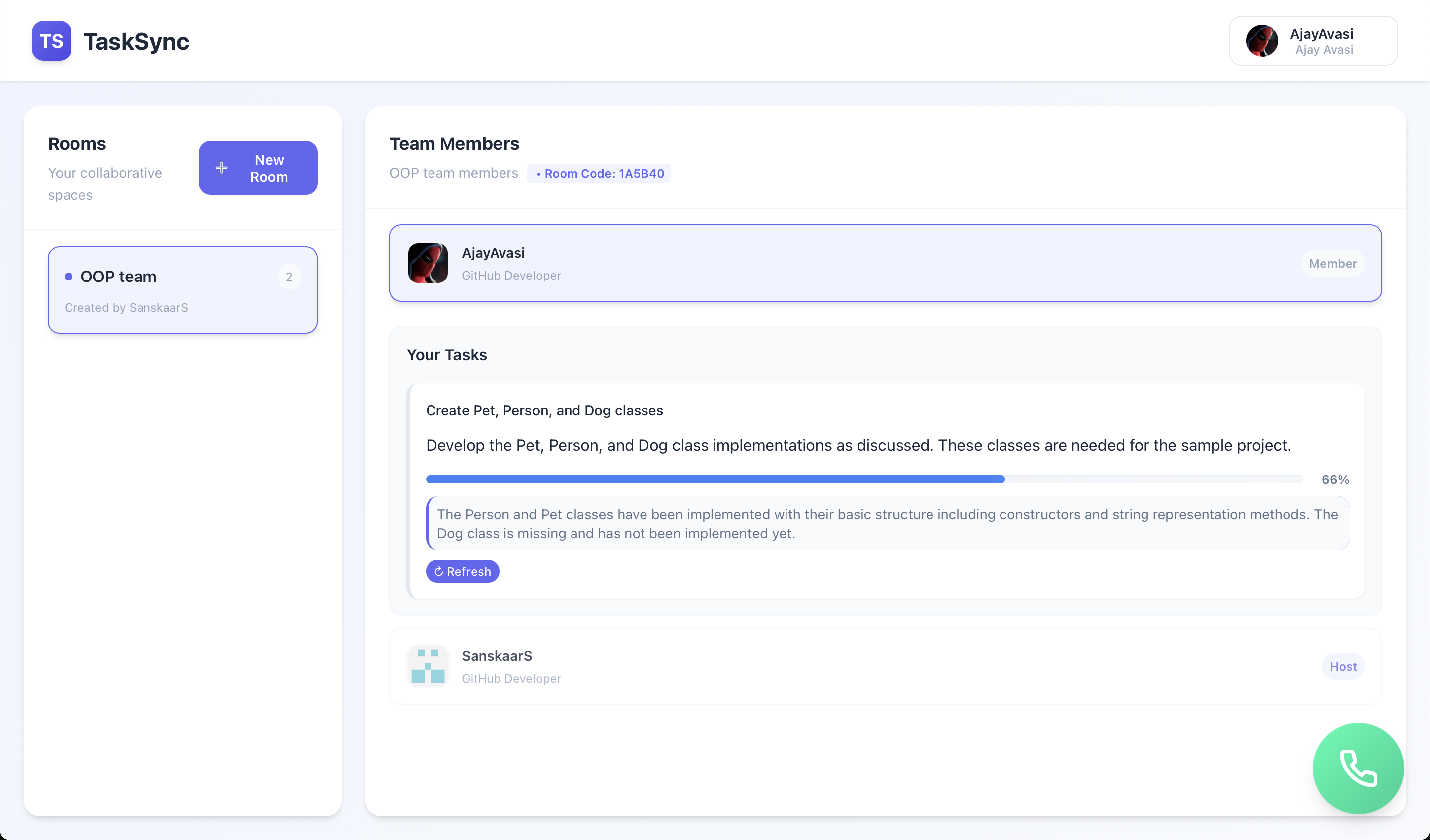This screenshot has height=840, width=1430.
Task: Click the Host role badge
Action: tap(1343, 666)
